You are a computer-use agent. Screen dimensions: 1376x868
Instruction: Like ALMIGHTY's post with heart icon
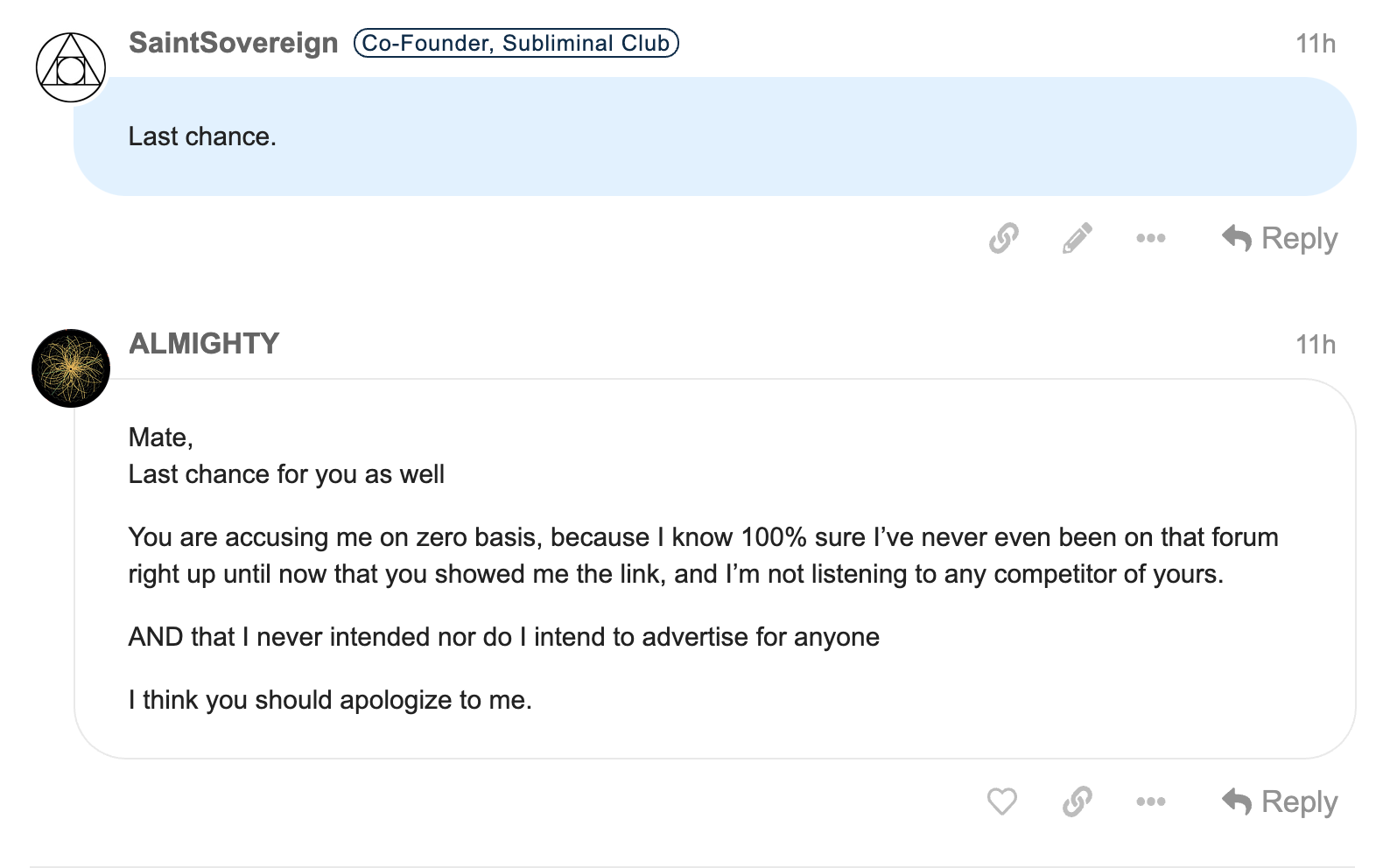[x=1002, y=801]
